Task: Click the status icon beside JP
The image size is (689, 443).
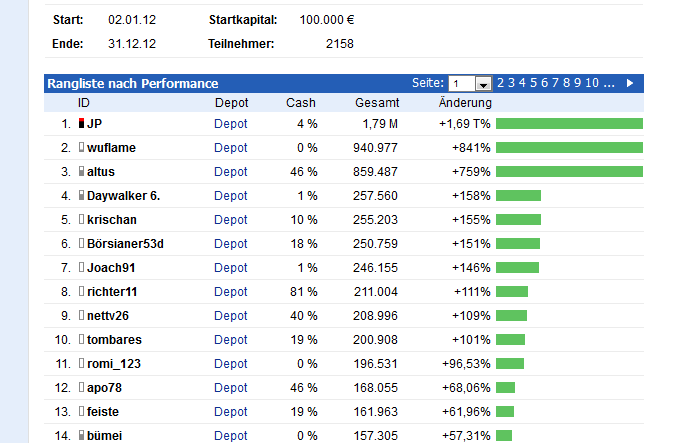Action: pos(82,124)
